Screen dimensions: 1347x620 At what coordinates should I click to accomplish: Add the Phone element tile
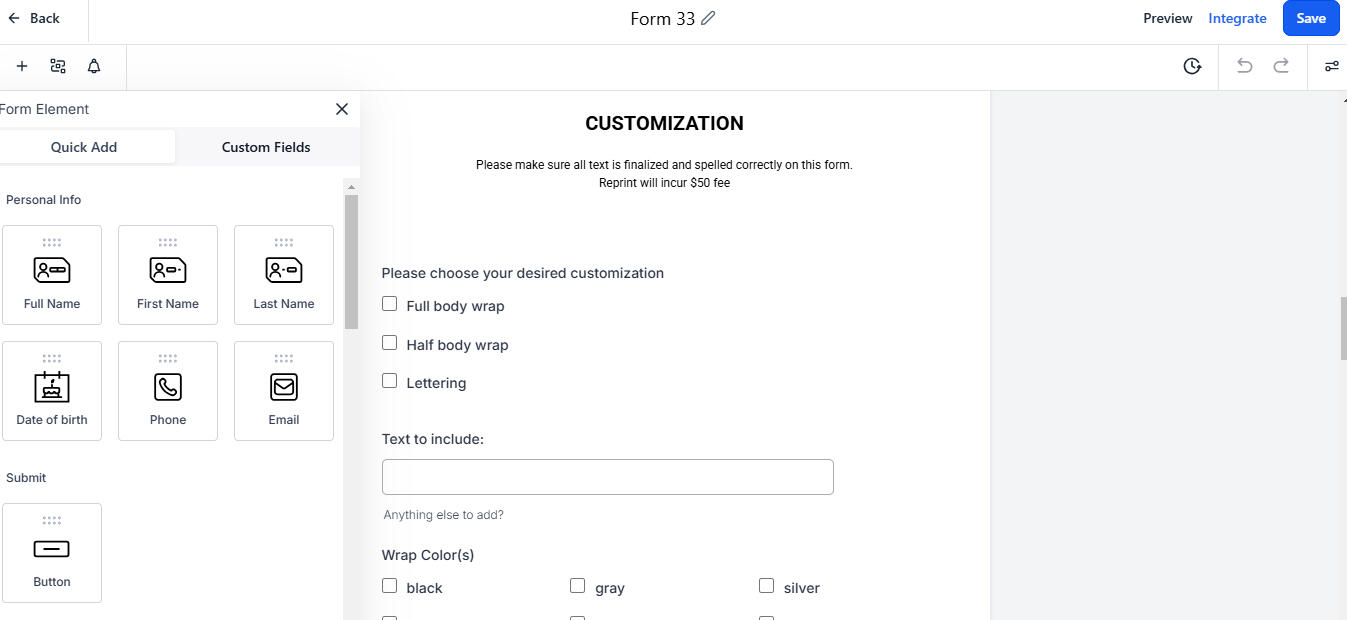tap(168, 391)
